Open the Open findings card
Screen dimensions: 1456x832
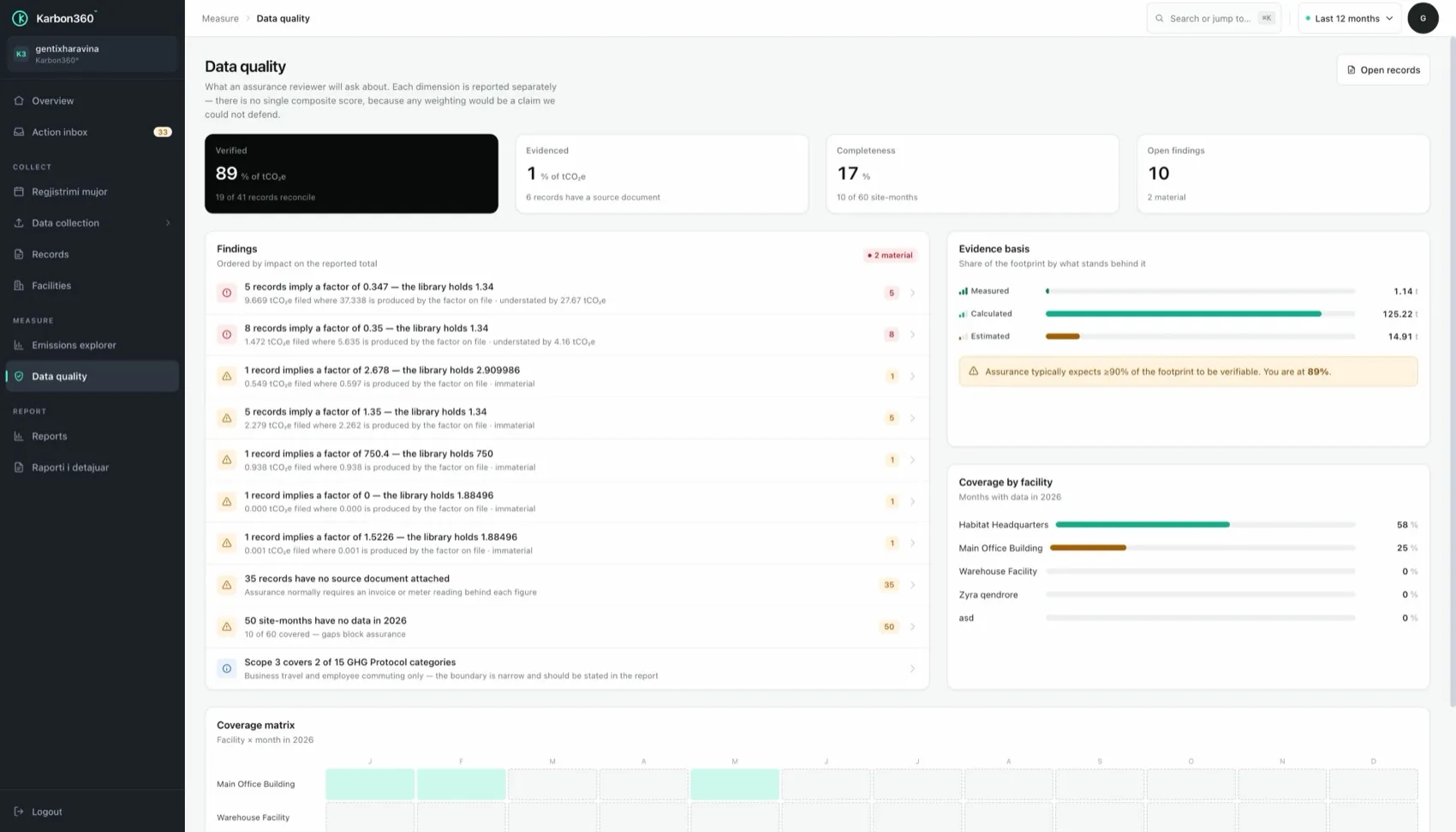(1283, 174)
